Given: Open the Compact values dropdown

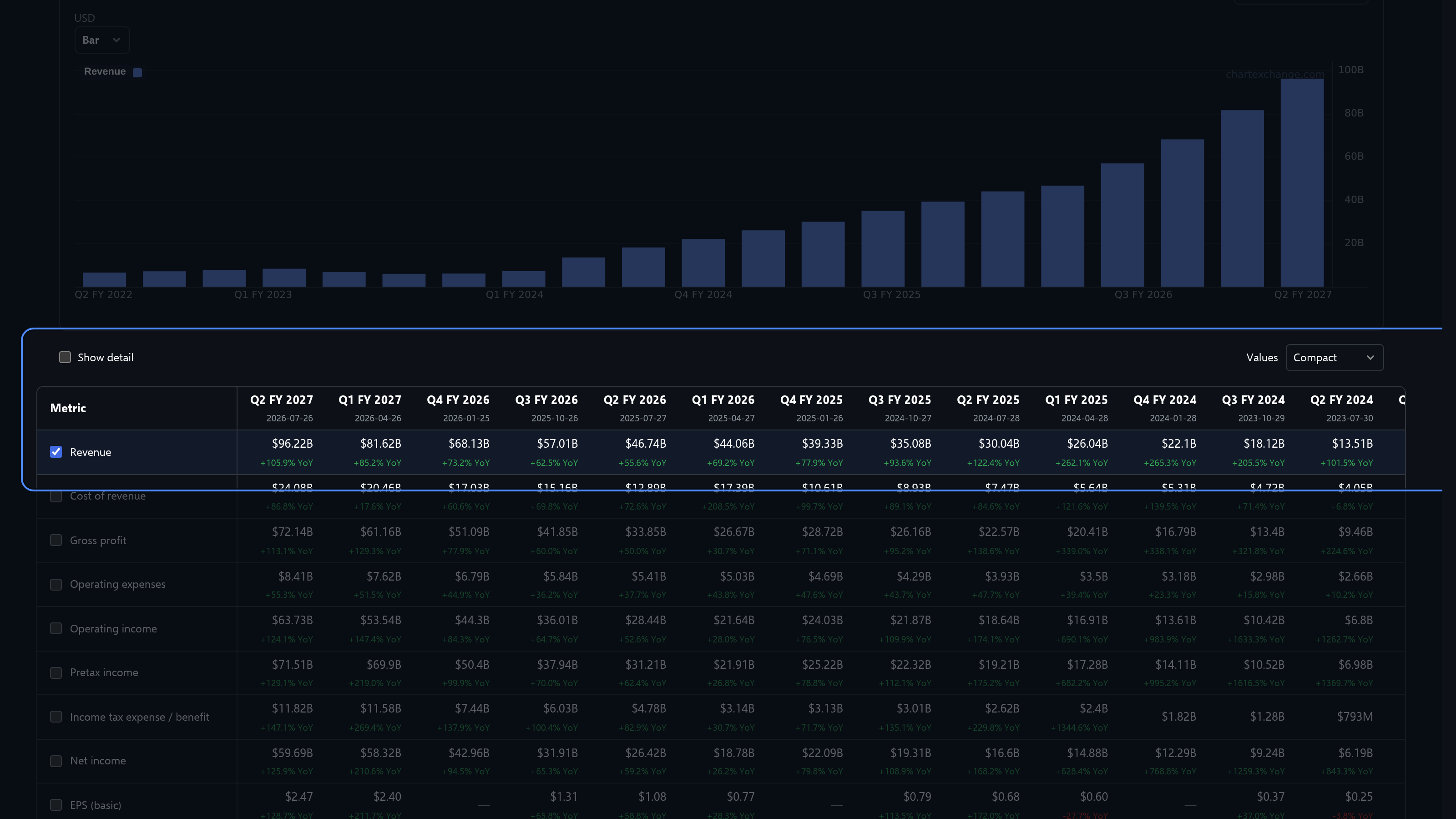Looking at the screenshot, I should 1335,358.
